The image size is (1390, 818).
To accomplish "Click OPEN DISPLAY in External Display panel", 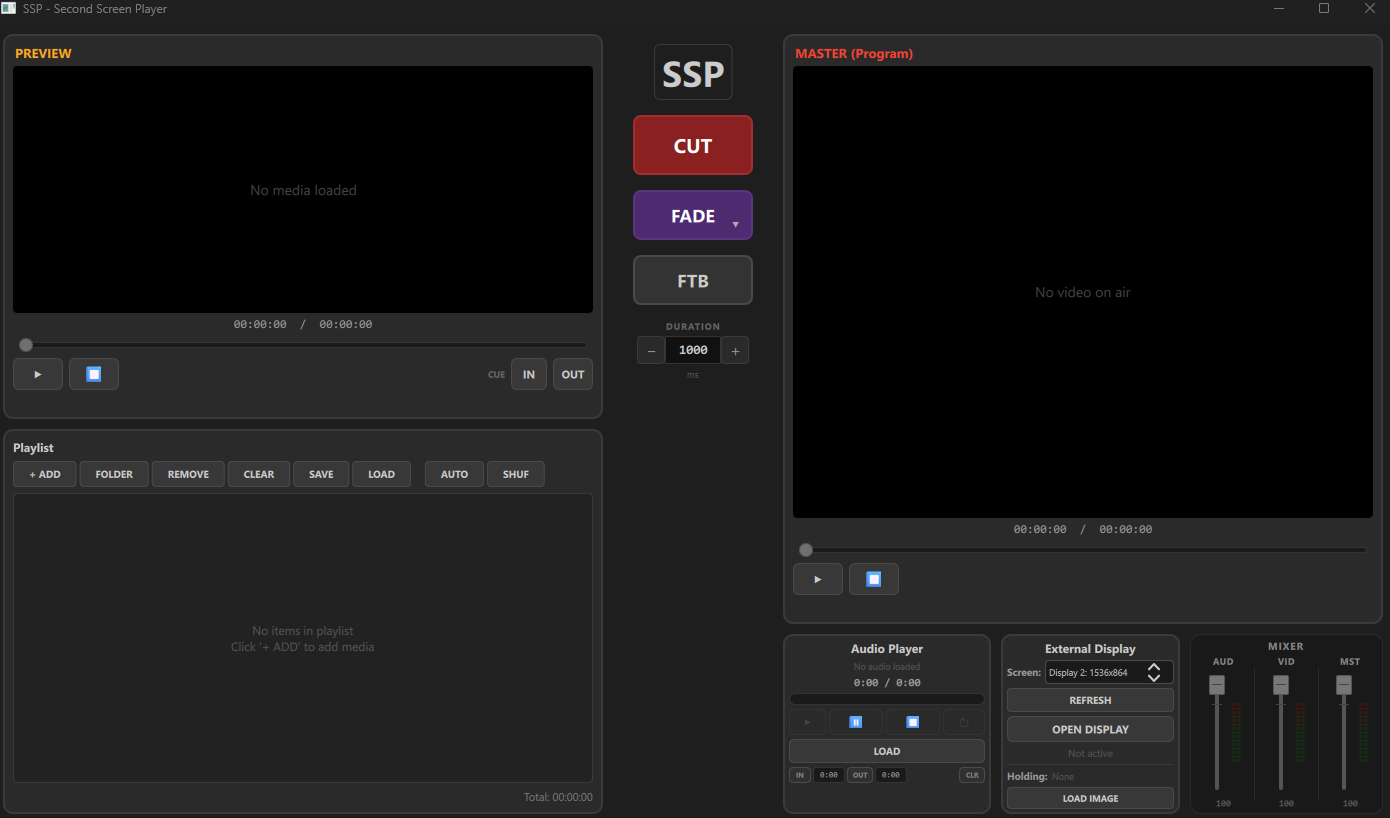I will coord(1090,728).
